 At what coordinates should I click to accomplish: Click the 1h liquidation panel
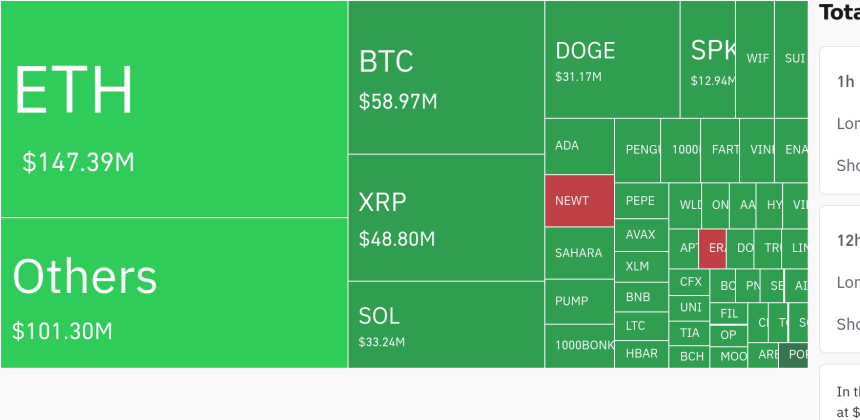click(840, 120)
